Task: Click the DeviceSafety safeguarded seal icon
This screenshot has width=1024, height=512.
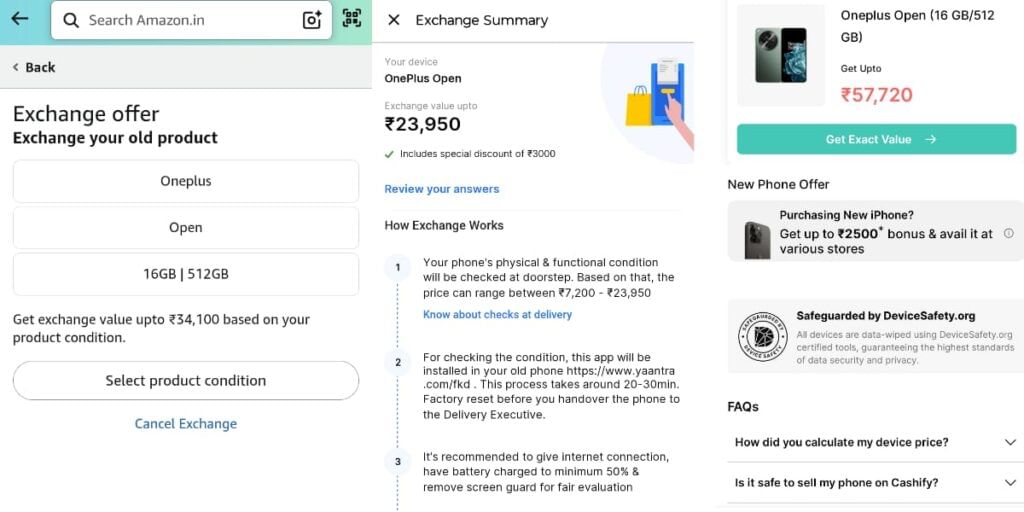Action: (x=762, y=337)
